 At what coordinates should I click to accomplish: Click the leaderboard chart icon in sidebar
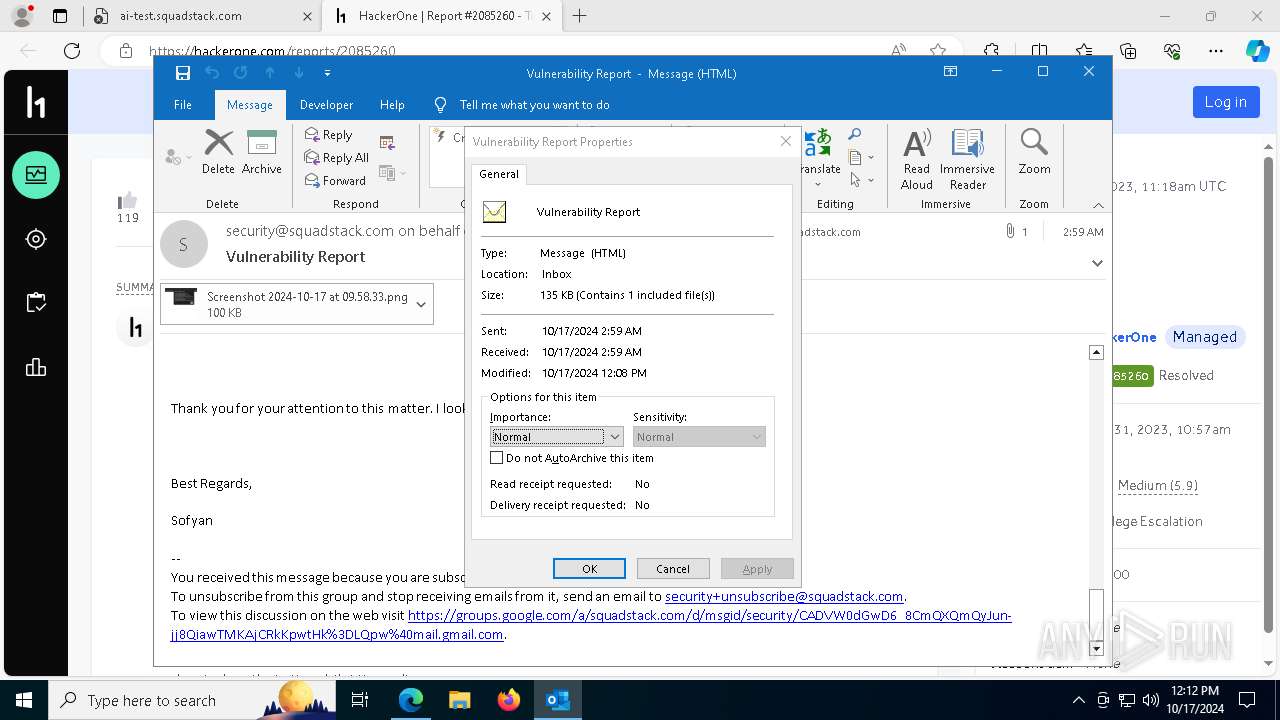click(x=36, y=367)
